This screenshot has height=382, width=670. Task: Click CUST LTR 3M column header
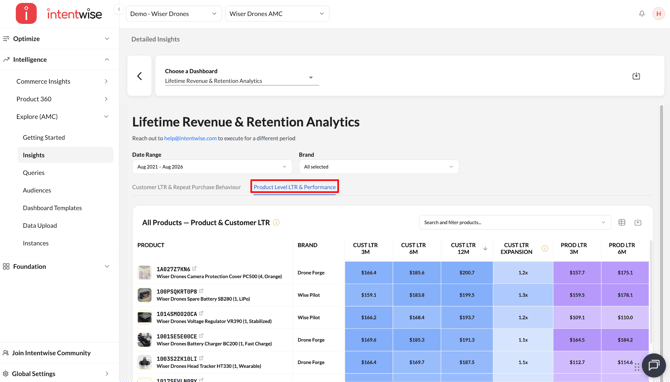coord(365,248)
